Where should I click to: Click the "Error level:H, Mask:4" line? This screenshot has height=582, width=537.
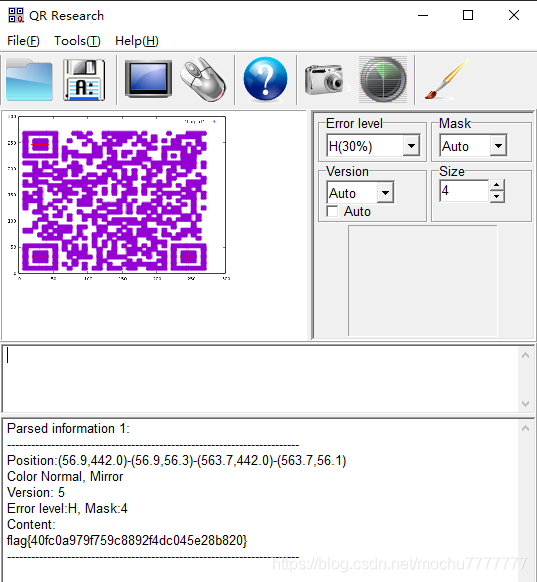tap(67, 509)
